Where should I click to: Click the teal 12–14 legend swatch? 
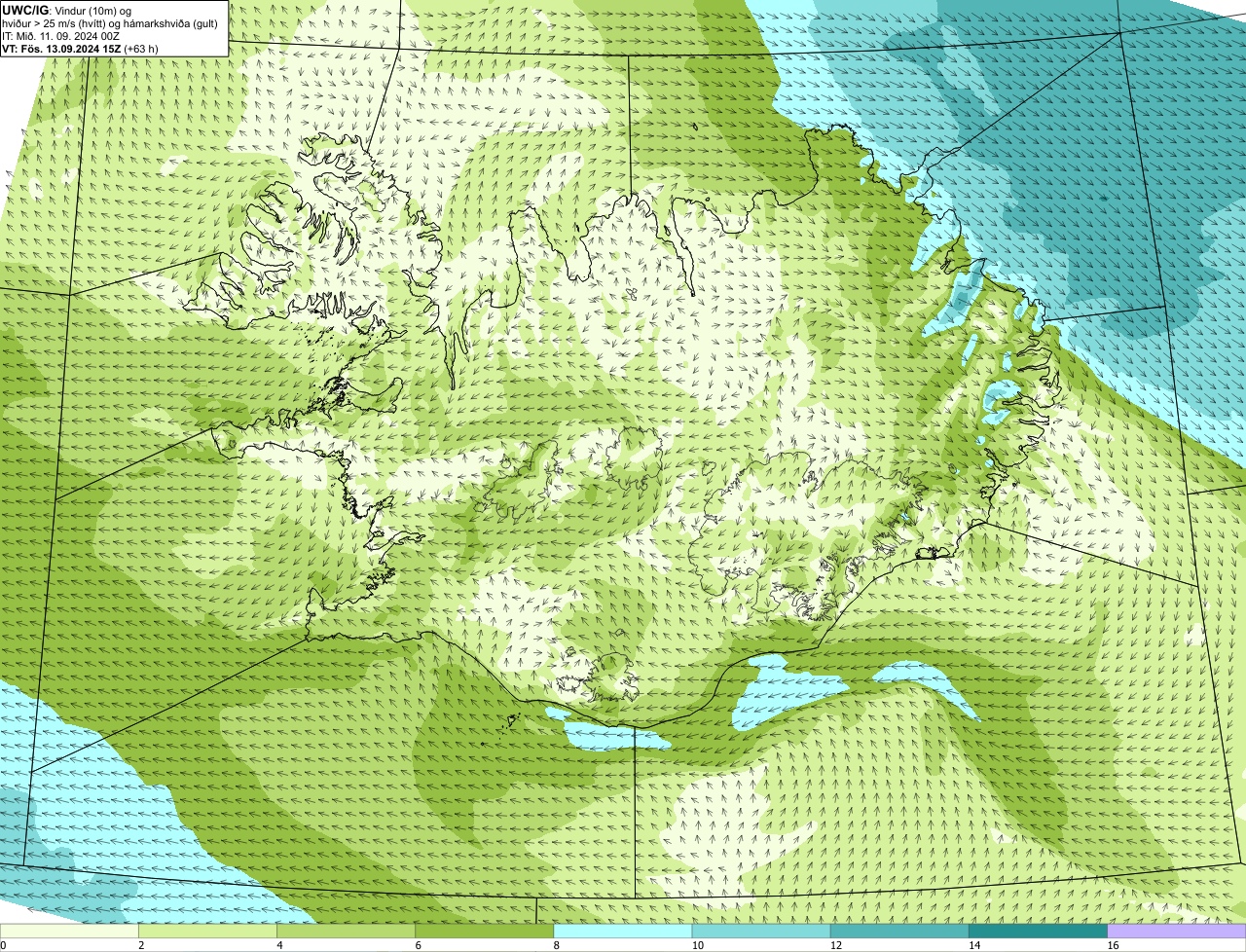899,931
